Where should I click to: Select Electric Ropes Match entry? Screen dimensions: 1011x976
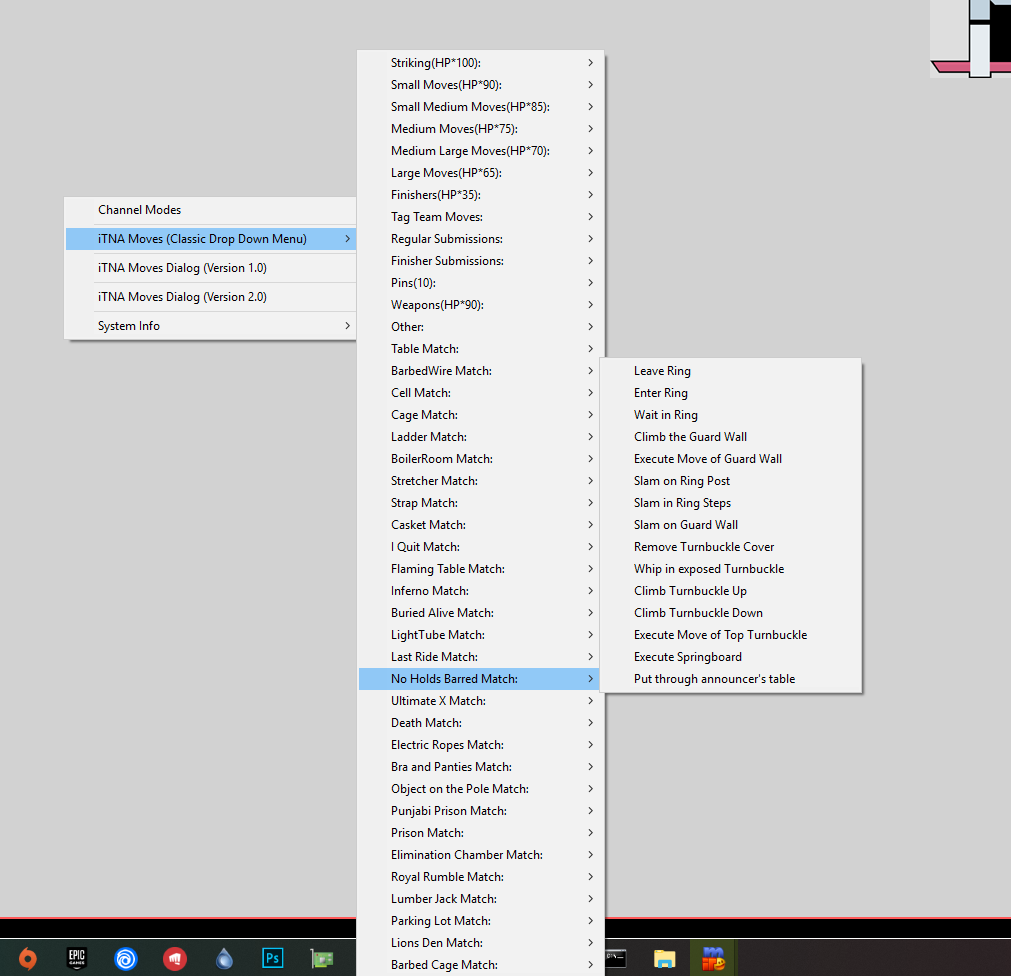point(480,745)
